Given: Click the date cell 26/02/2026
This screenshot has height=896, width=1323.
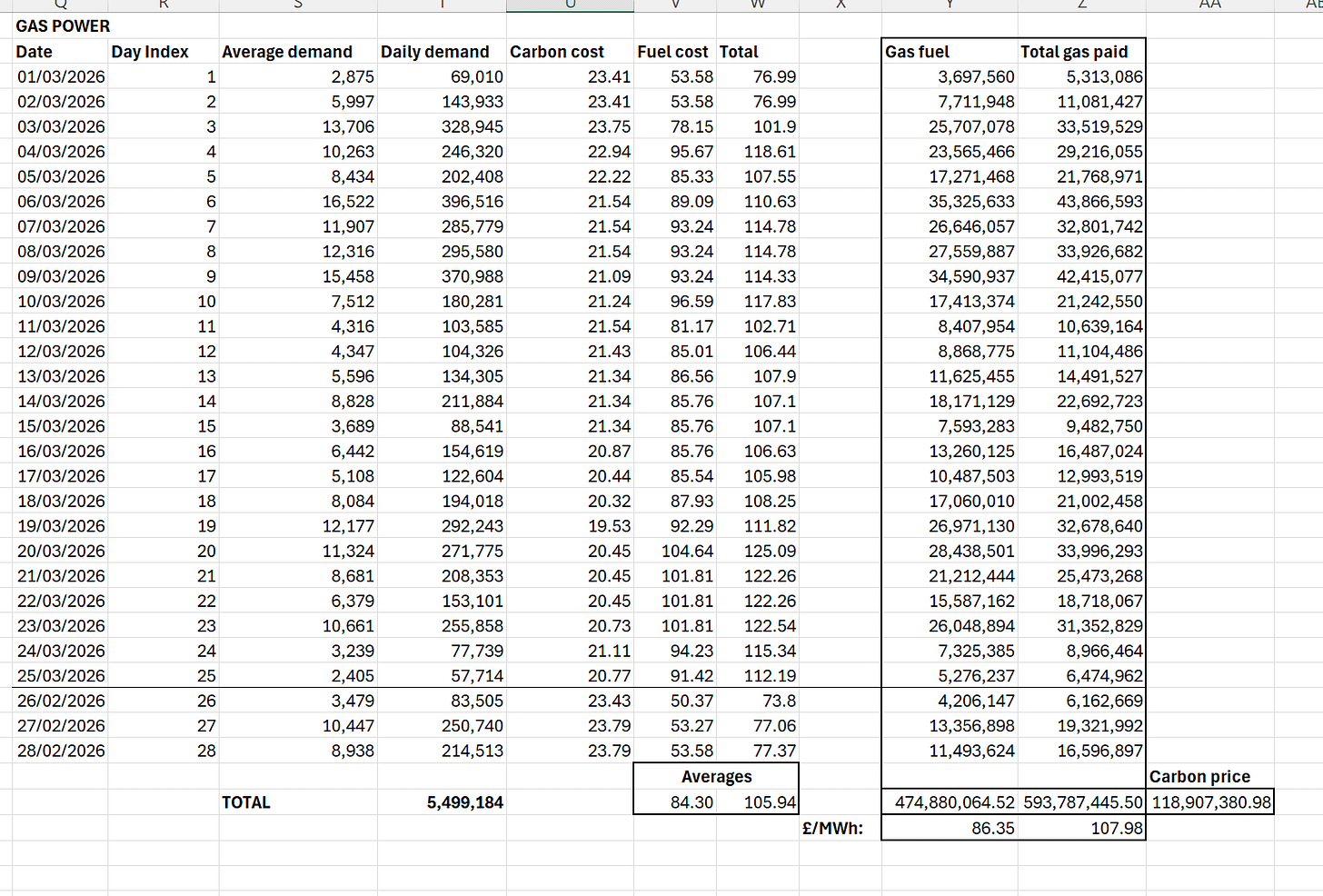Looking at the screenshot, I should [61, 701].
